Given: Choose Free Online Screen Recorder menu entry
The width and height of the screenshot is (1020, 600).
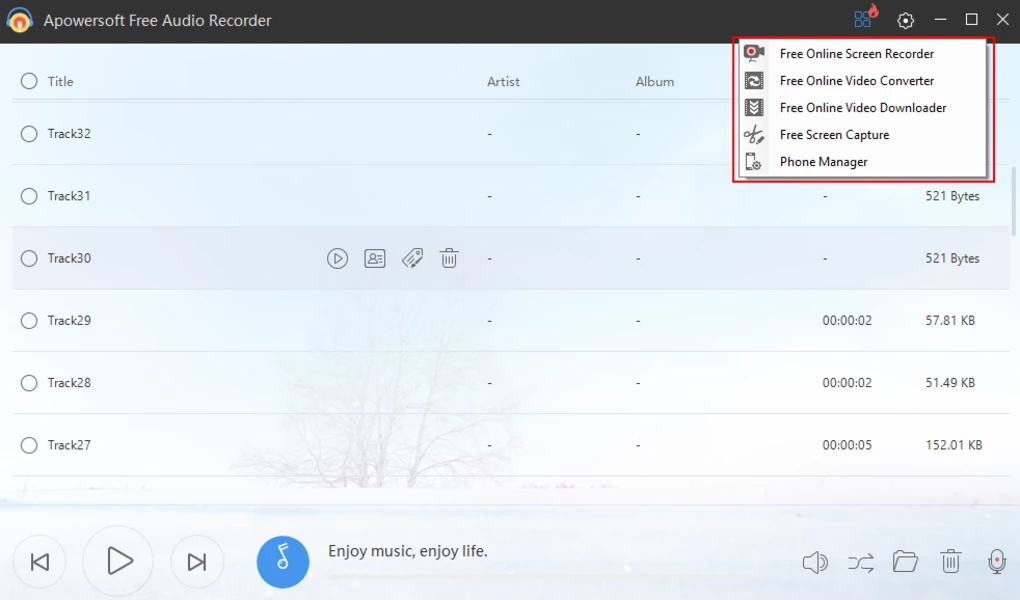Looking at the screenshot, I should click(863, 53).
